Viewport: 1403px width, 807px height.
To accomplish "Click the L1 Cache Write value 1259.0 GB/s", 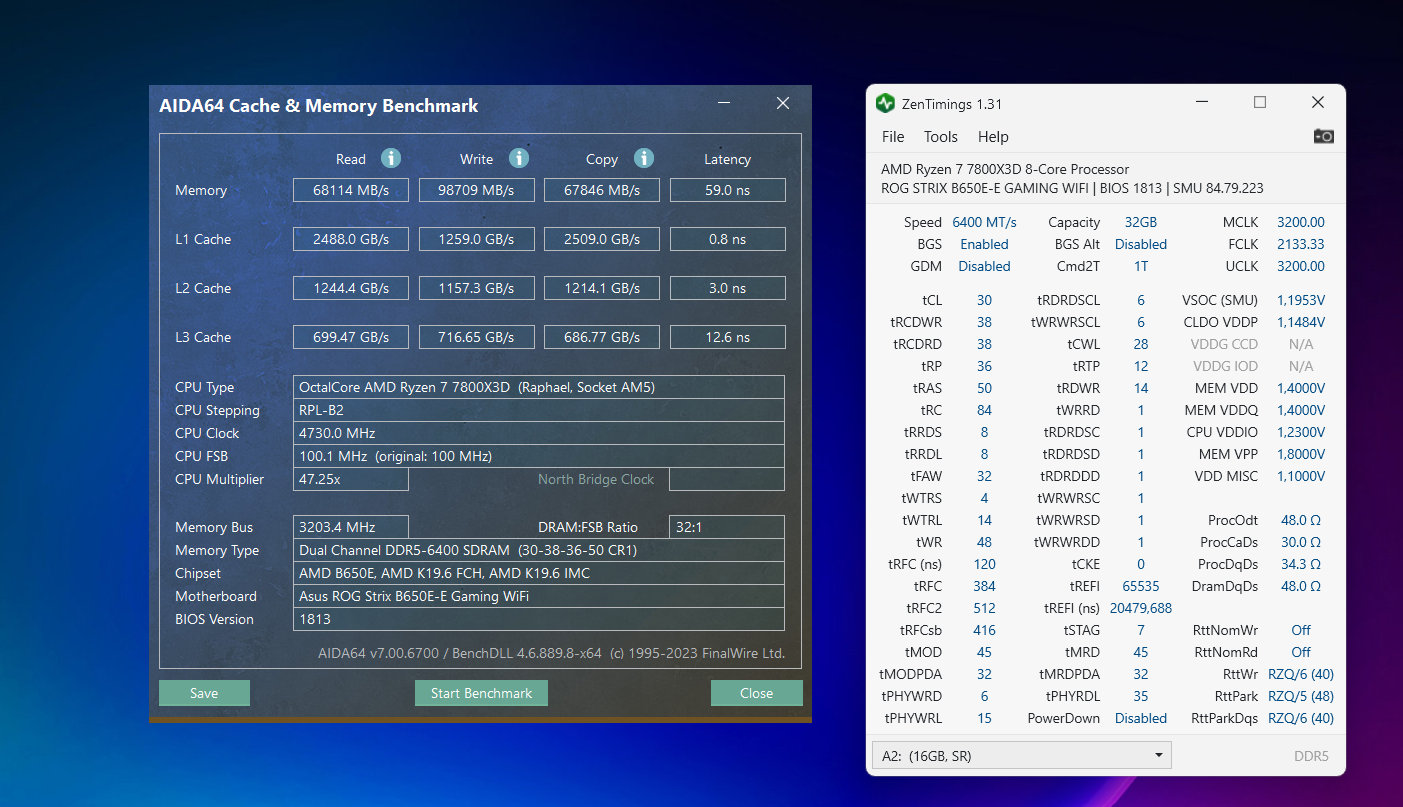I will (477, 239).
